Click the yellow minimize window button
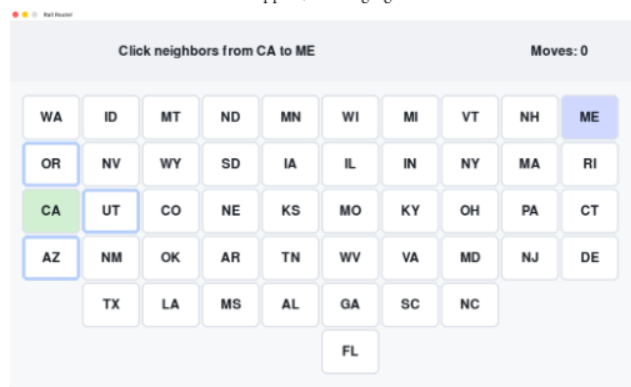Screen dimensions: 631x387 pyautogui.click(x=25, y=14)
